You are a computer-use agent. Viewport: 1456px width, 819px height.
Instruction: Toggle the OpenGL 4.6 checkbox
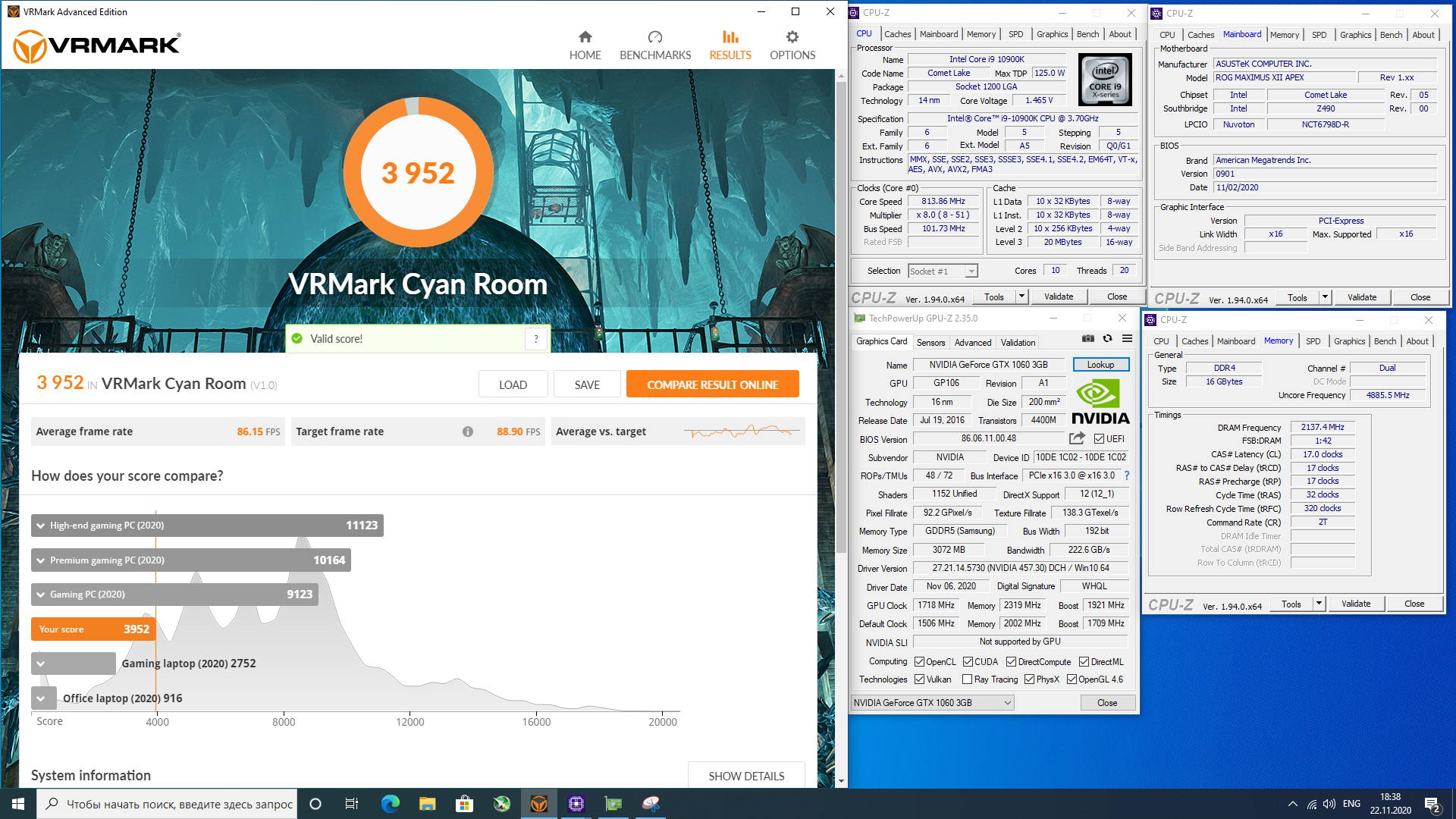1072,679
